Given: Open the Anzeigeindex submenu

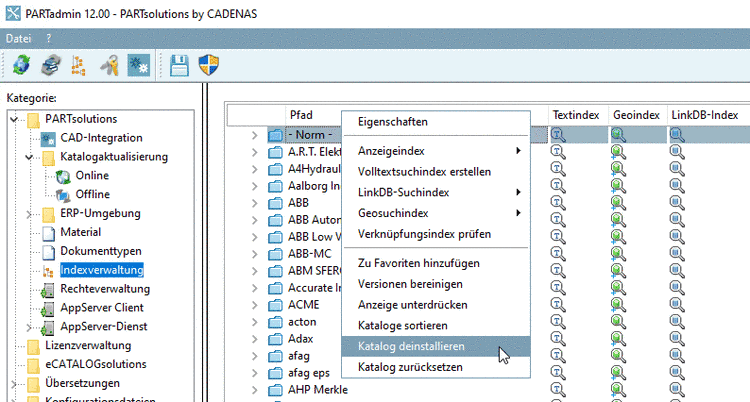Looking at the screenshot, I should click(x=436, y=151).
